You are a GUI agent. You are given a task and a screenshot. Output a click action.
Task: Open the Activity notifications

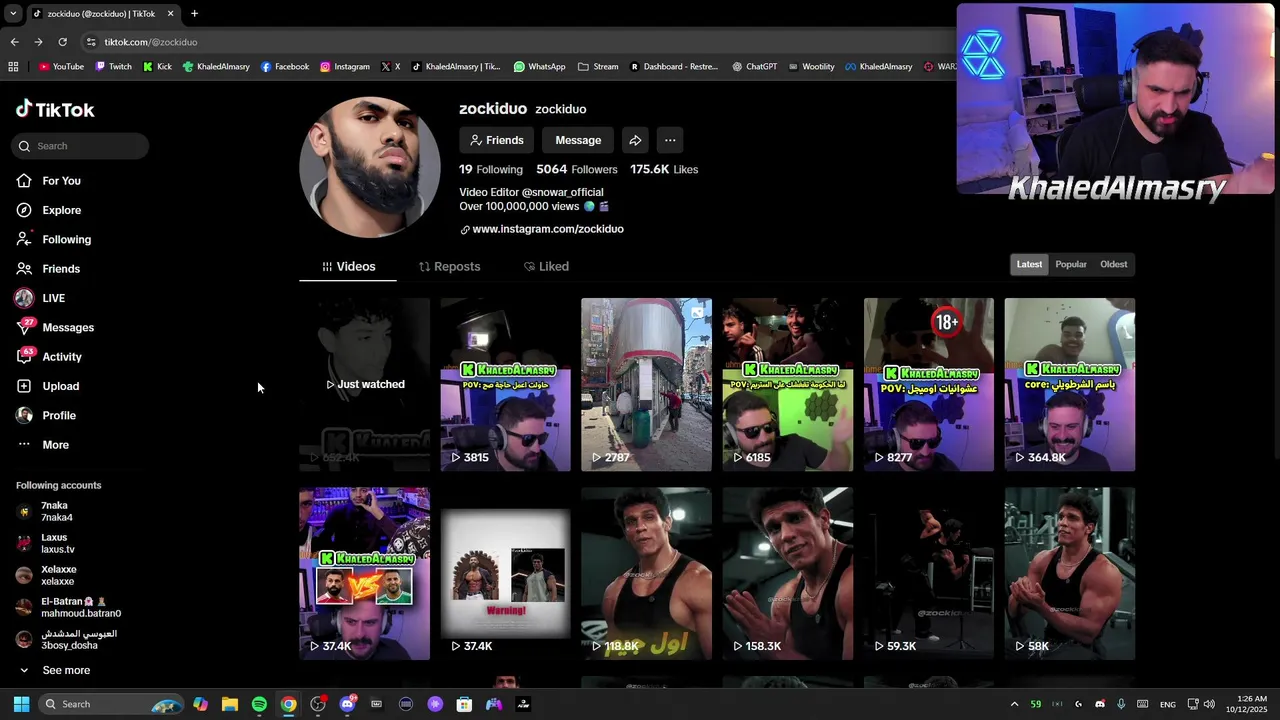[x=62, y=357]
